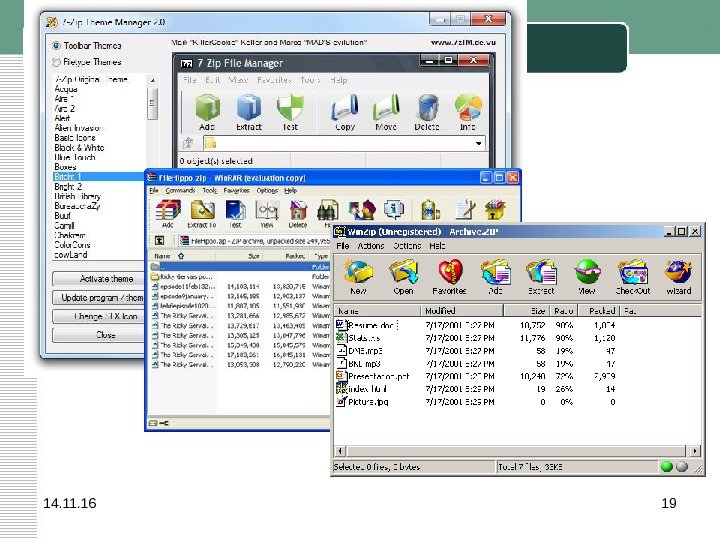Click the Extract icon in 7-Zip File Manager
The height and width of the screenshot is (540, 720).
pos(248,108)
